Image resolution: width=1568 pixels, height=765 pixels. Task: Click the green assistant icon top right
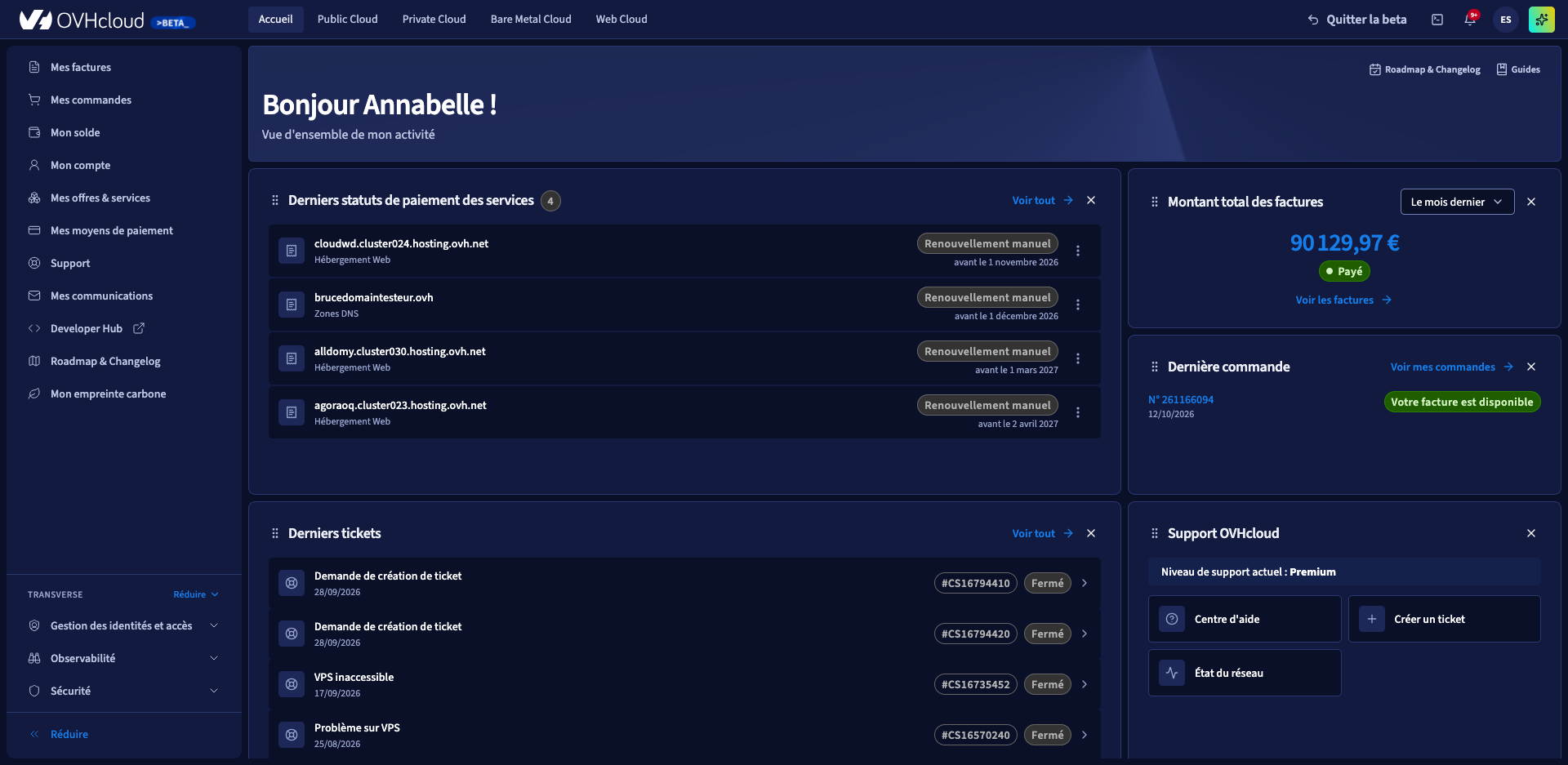[x=1542, y=20]
